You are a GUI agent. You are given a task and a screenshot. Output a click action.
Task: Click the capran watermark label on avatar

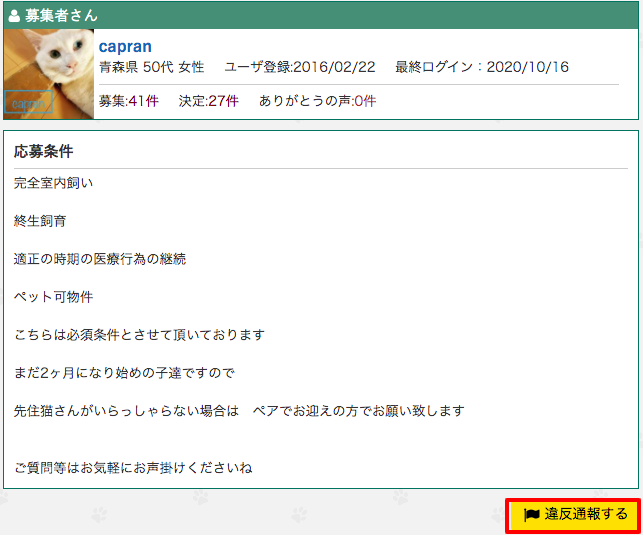pyautogui.click(x=28, y=102)
